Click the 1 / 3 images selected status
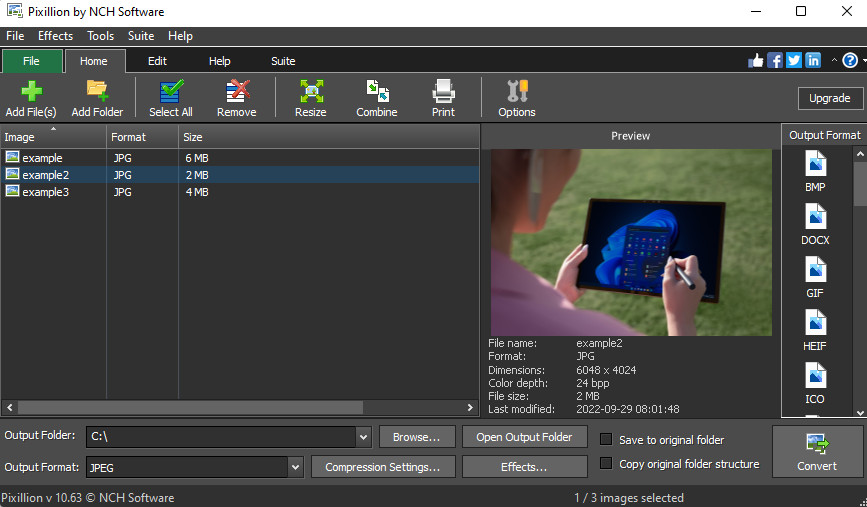Screen dimensions: 867x507 pos(629,498)
